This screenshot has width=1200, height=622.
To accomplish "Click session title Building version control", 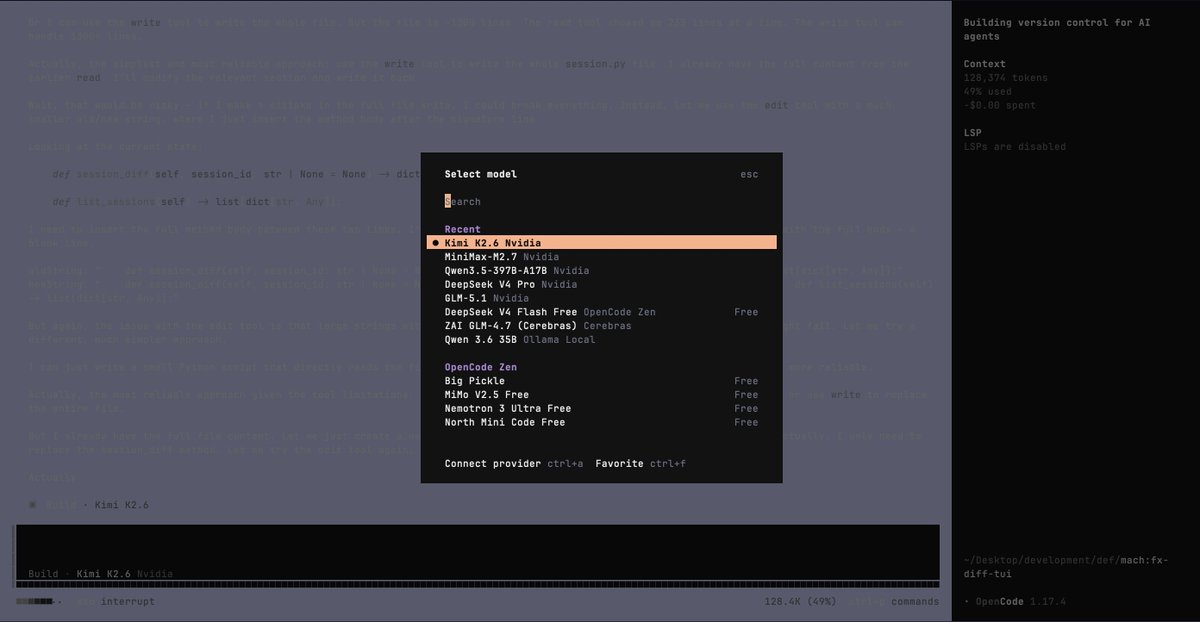I will (1056, 29).
